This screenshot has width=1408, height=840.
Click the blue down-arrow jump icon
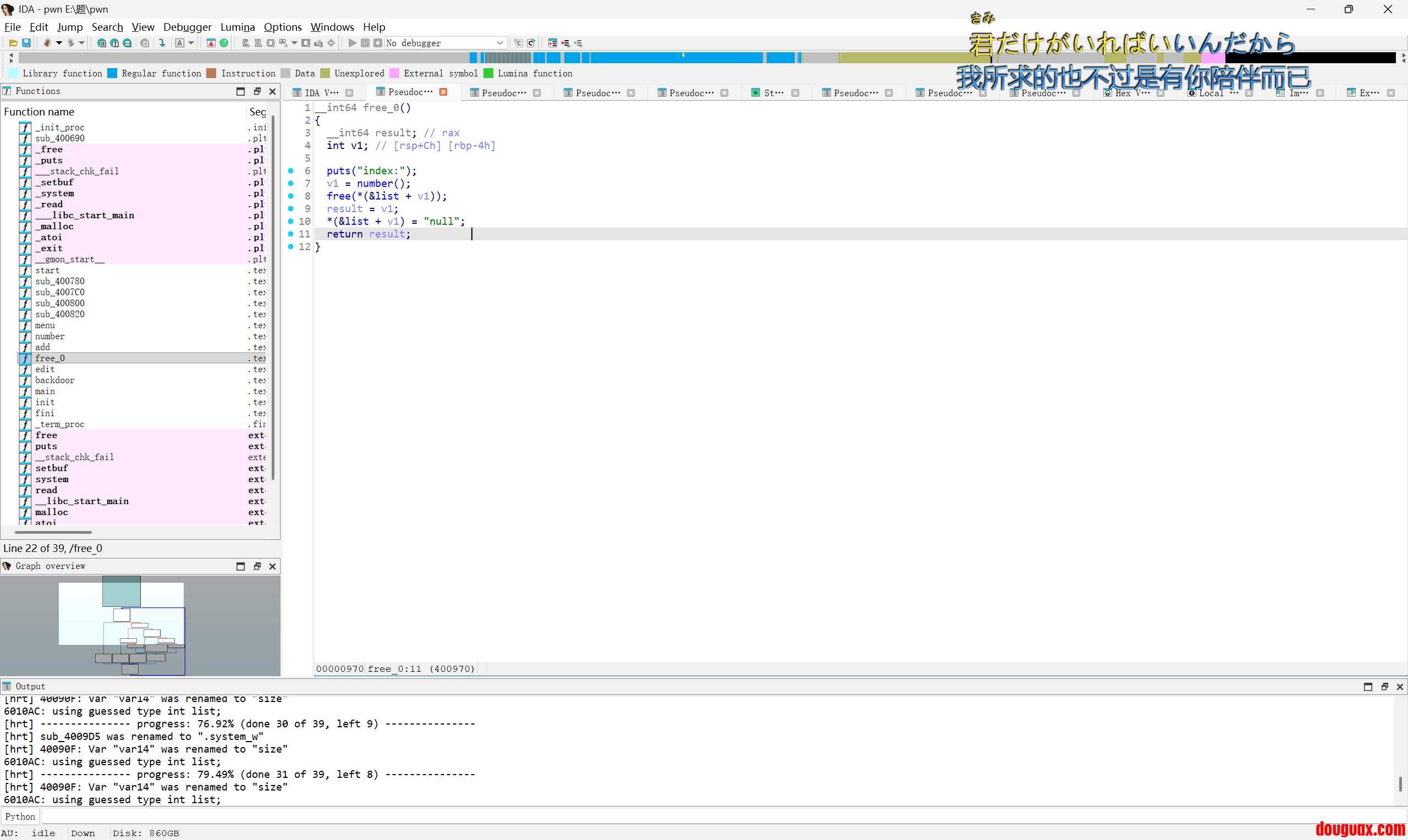tap(162, 43)
